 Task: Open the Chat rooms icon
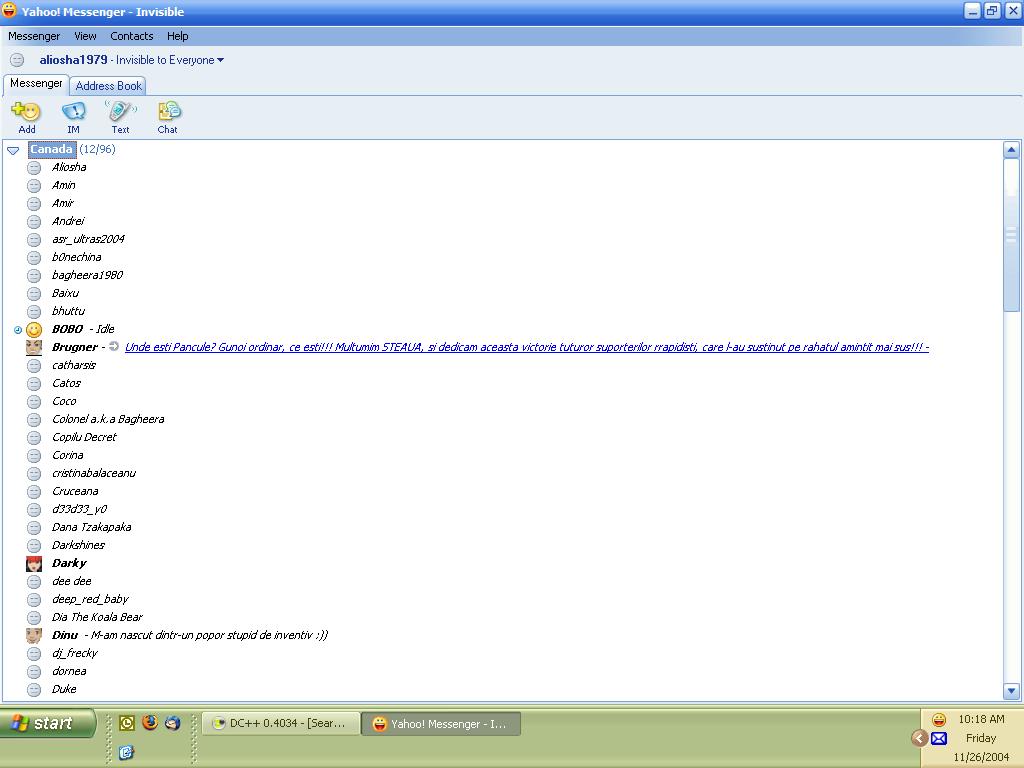(168, 111)
